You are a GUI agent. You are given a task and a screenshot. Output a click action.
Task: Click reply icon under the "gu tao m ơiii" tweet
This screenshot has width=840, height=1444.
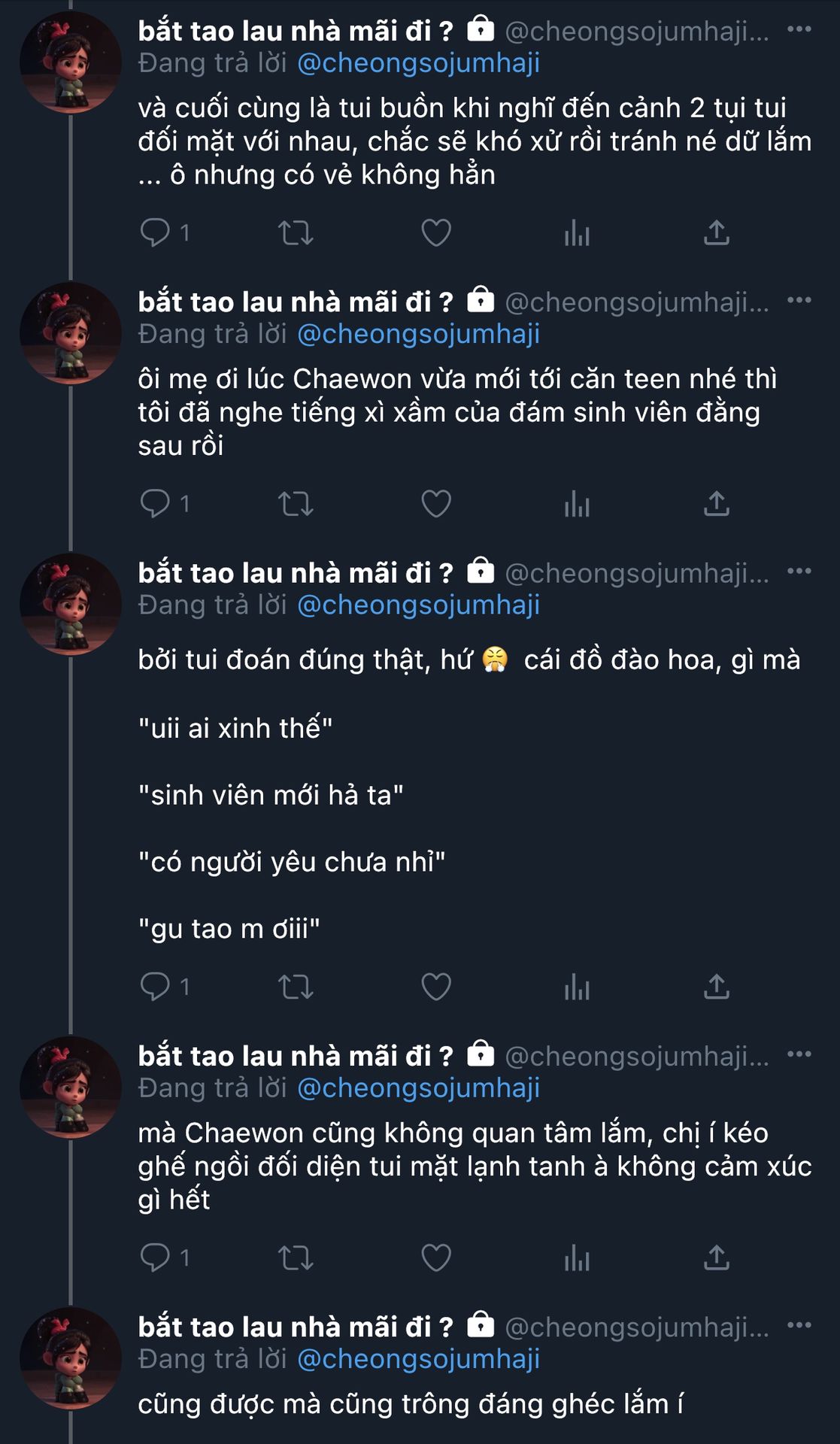point(156,986)
